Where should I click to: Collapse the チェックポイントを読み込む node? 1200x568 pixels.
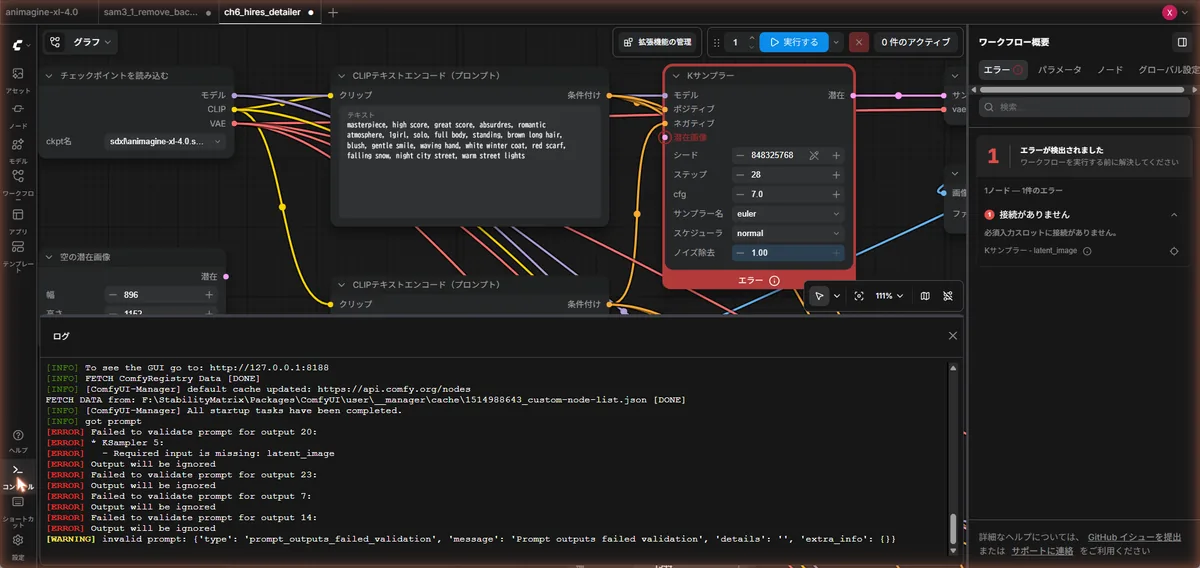coord(50,76)
